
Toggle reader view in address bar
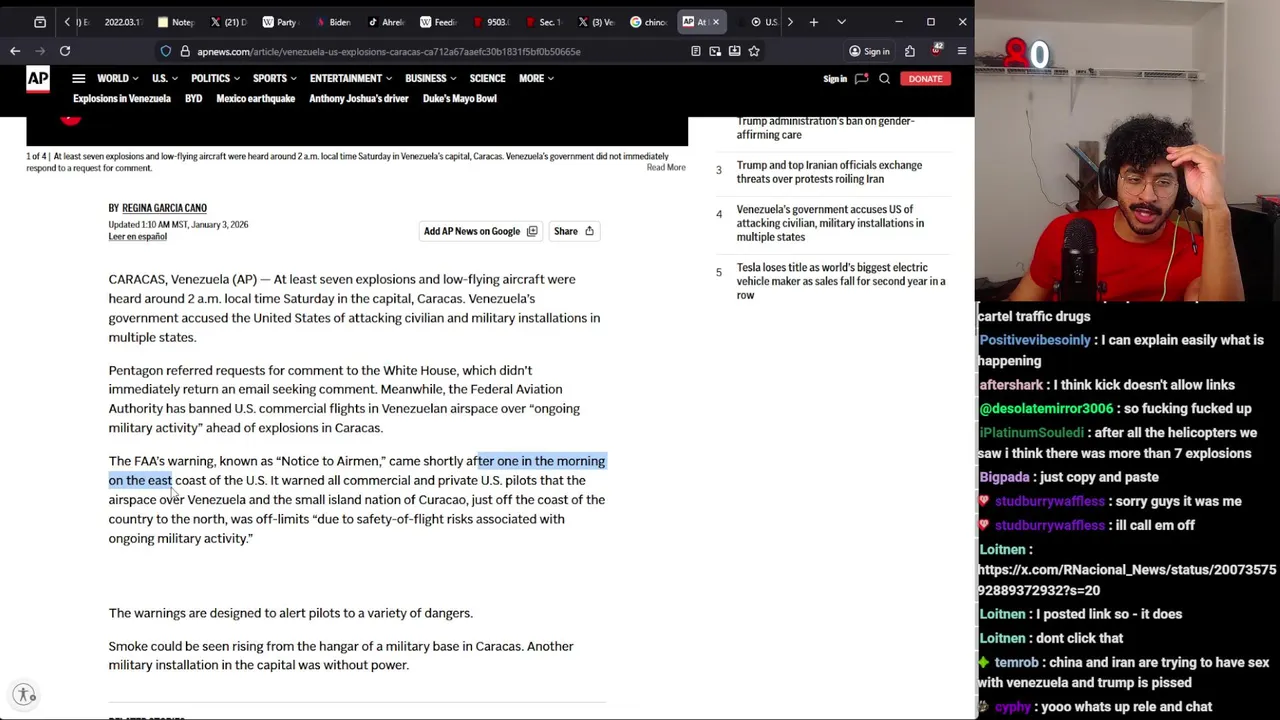(696, 51)
